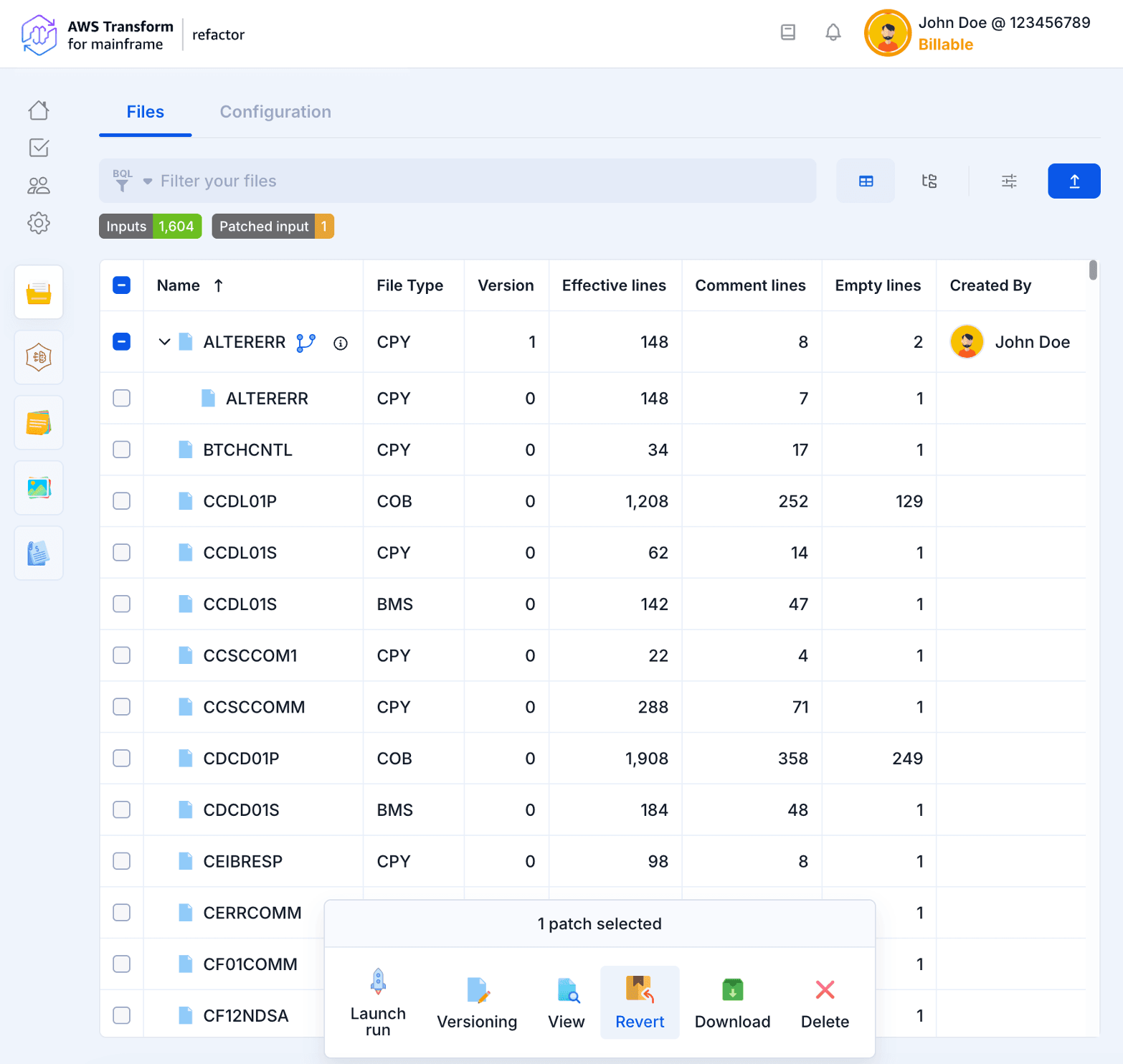Select the Files tab
1123x1064 pixels.
145,112
